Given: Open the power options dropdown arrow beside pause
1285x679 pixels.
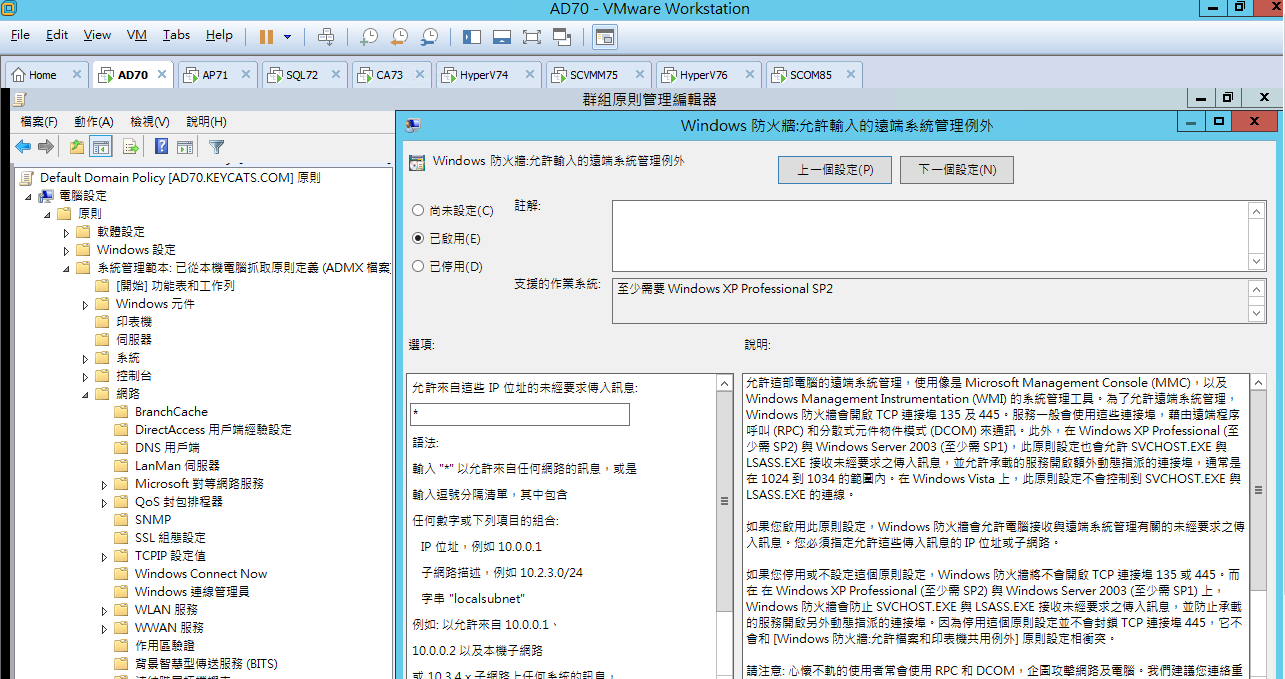Looking at the screenshot, I should [288, 37].
